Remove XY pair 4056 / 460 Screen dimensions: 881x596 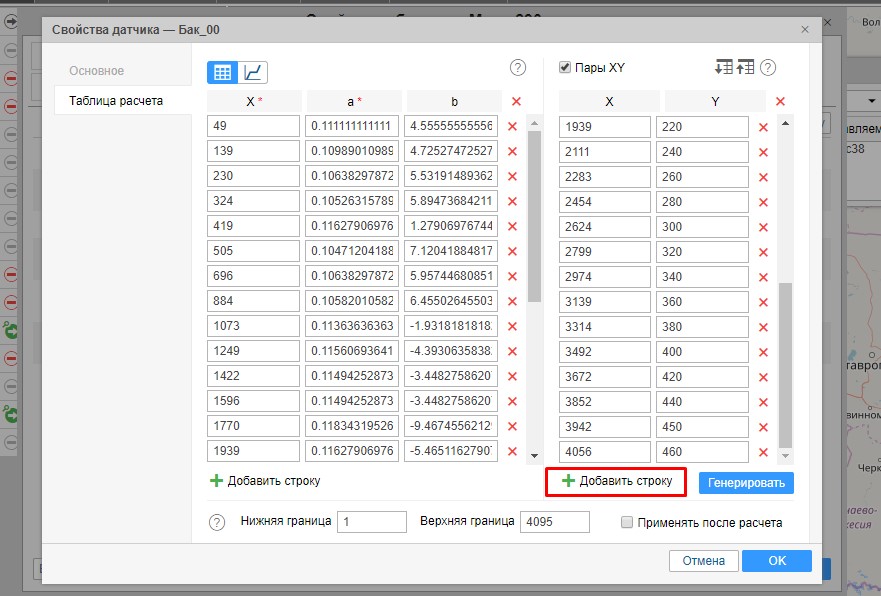click(763, 452)
